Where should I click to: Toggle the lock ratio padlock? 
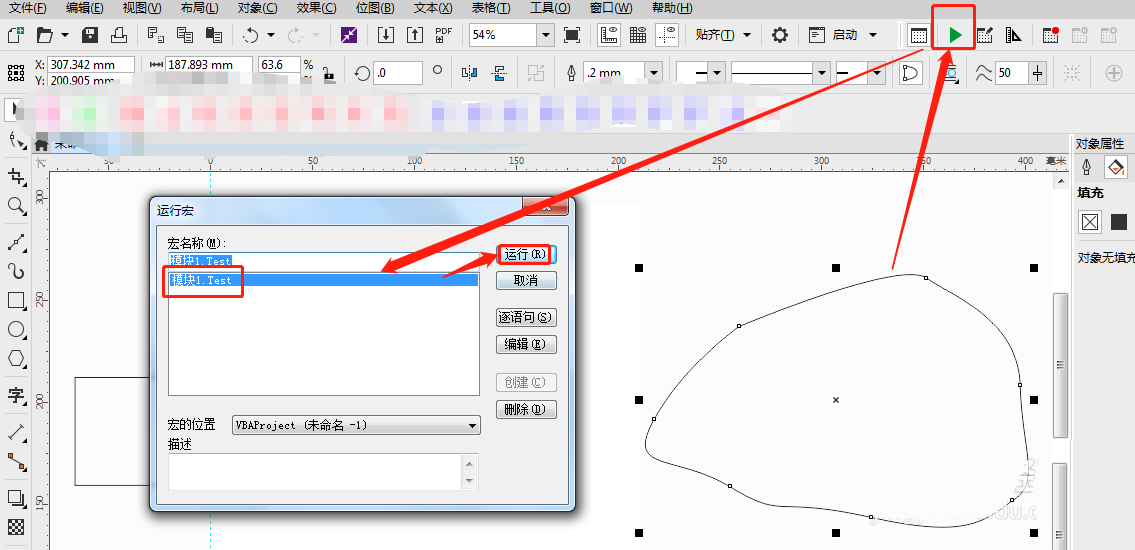329,74
